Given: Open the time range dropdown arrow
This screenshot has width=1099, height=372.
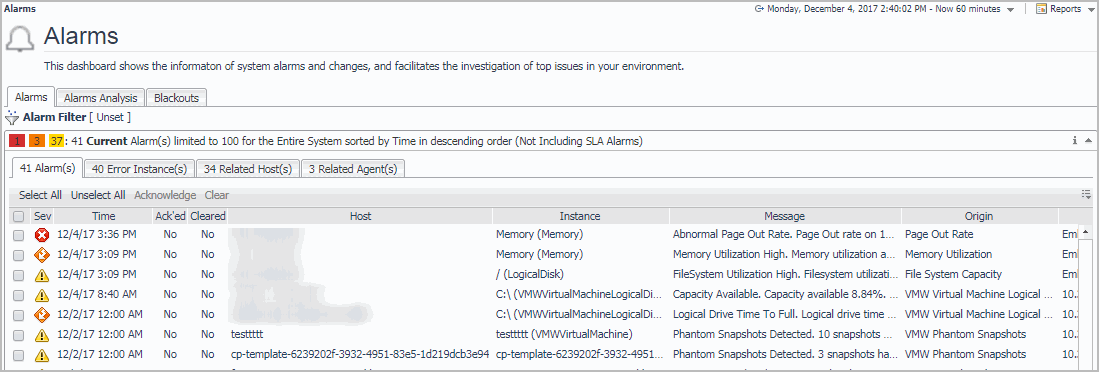Looking at the screenshot, I should tap(1010, 10).
